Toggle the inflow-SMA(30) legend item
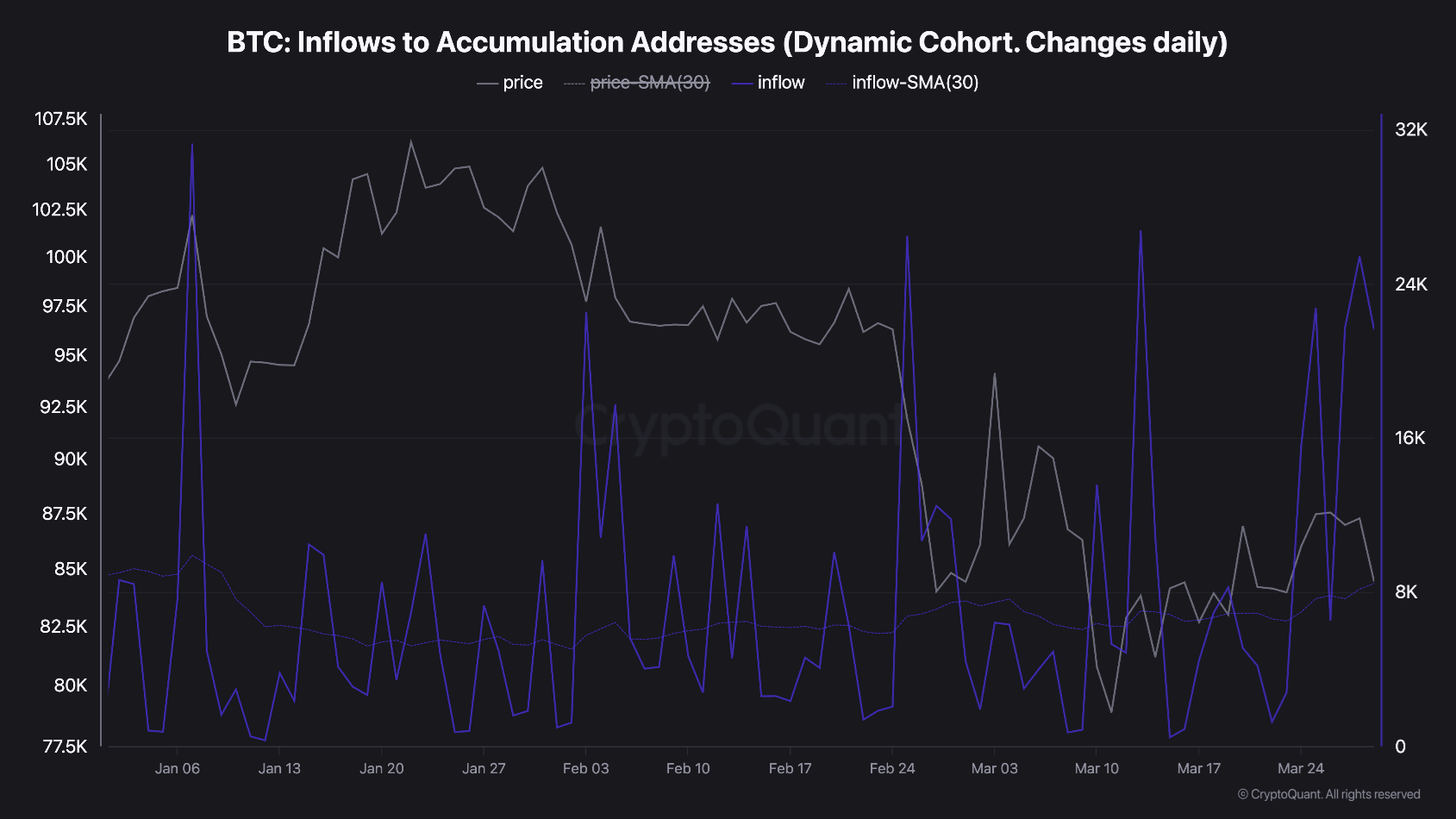 (903, 83)
